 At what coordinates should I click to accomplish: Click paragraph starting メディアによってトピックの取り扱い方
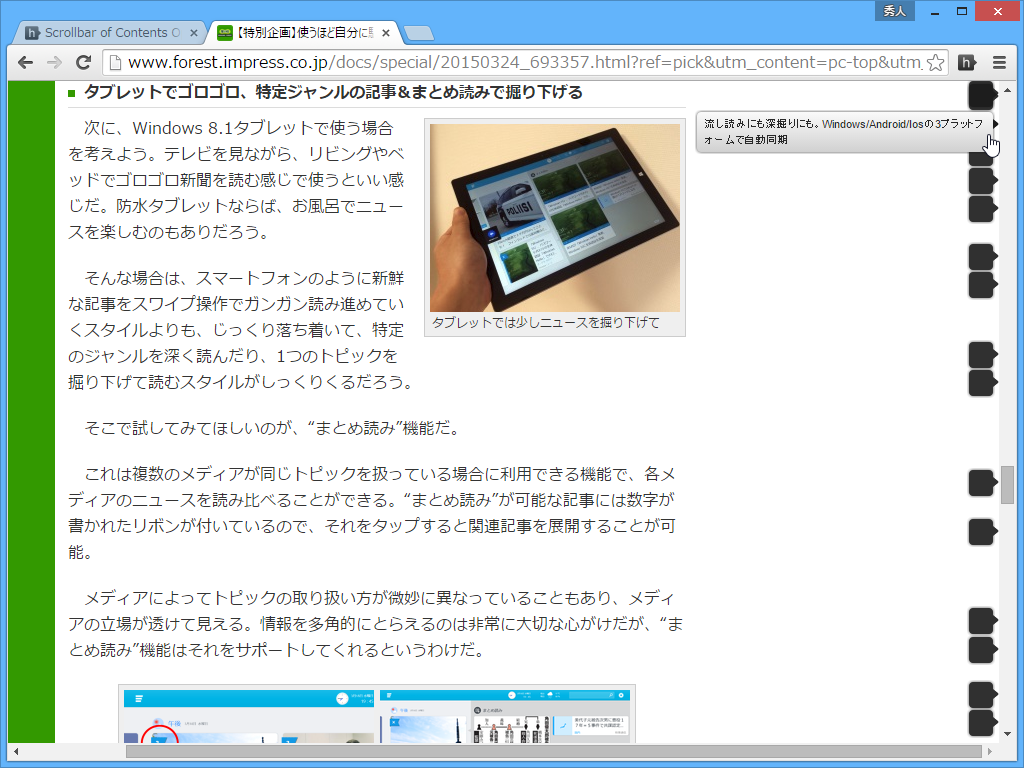pos(376,624)
